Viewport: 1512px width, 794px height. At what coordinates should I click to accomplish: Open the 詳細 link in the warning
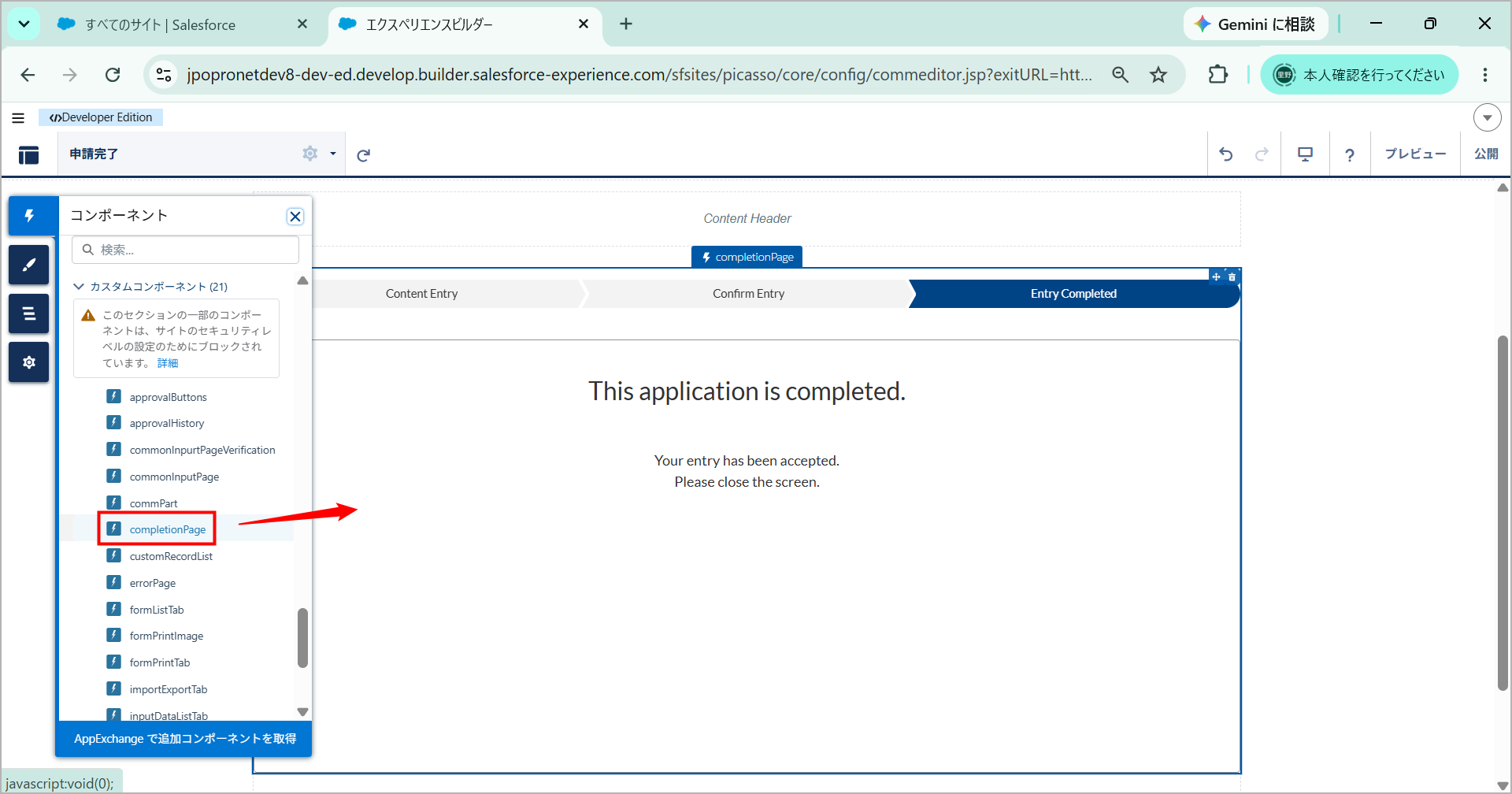(168, 363)
